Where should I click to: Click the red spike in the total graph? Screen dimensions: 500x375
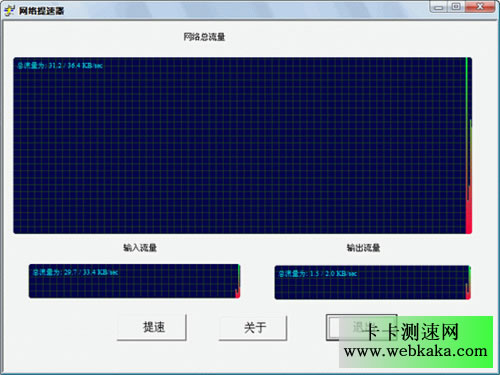pos(469,213)
